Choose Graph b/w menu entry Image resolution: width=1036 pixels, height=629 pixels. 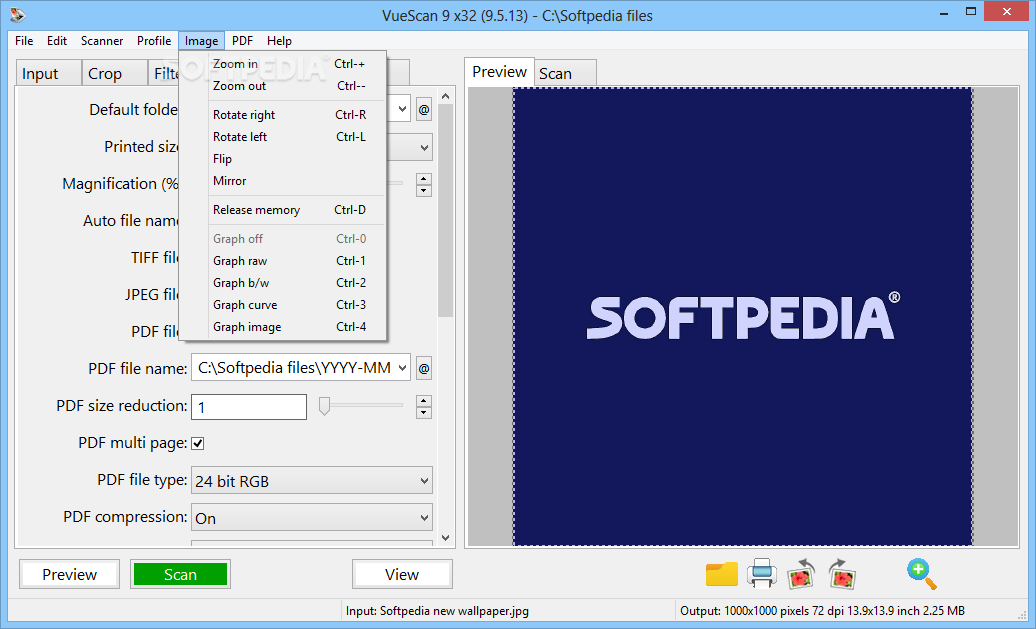[283, 283]
